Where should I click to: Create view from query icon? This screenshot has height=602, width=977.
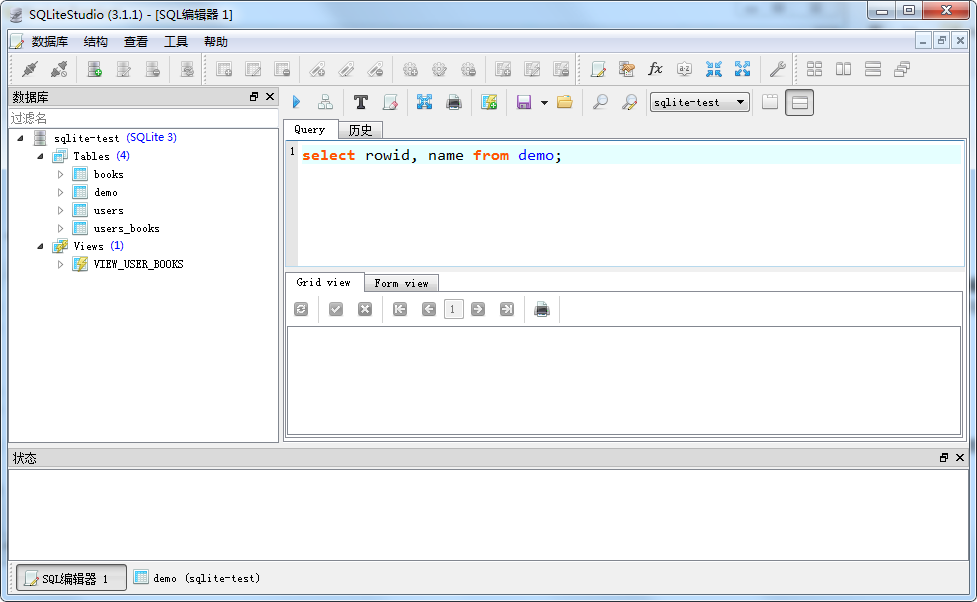point(489,102)
